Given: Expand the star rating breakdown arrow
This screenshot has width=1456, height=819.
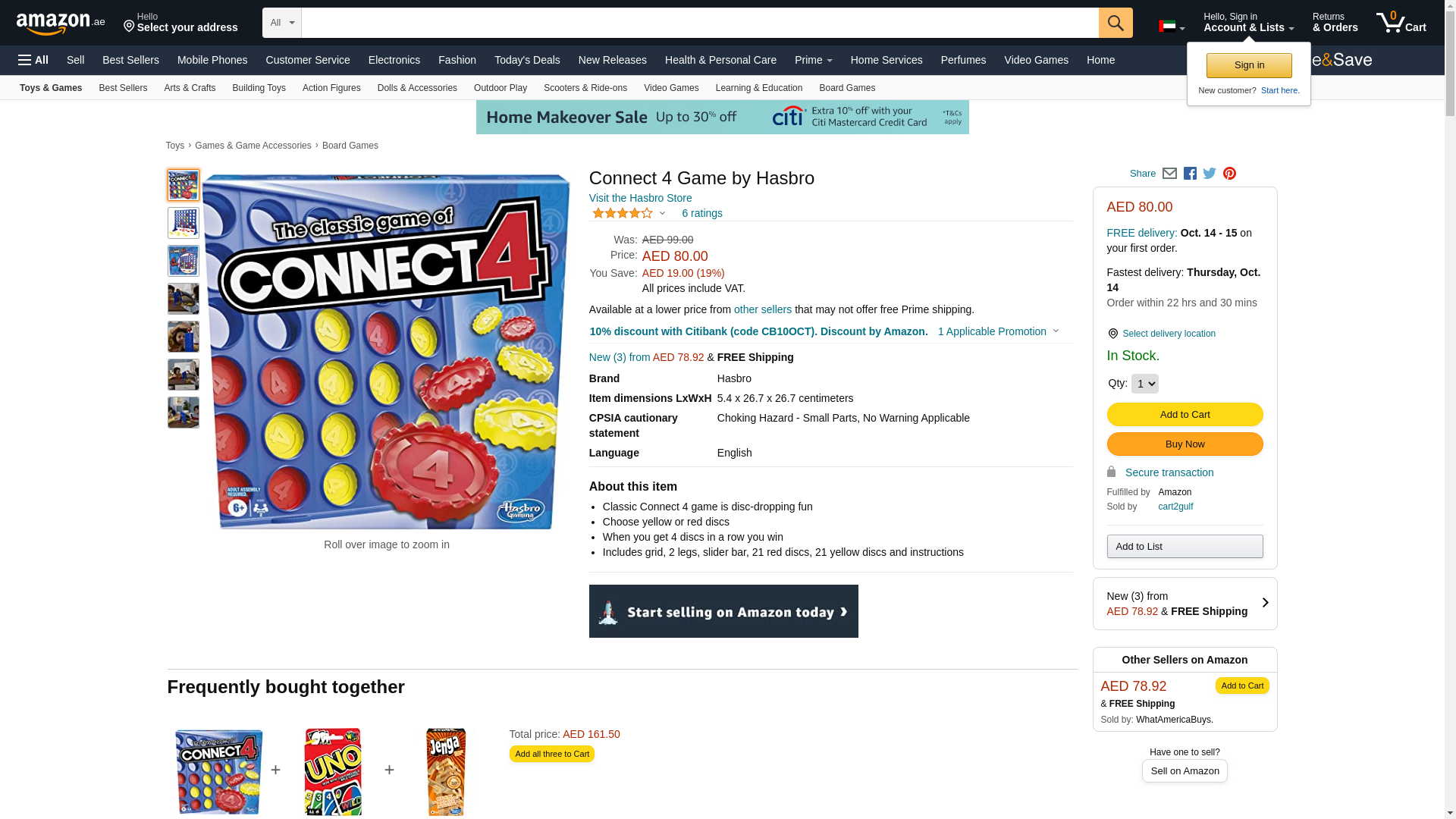Looking at the screenshot, I should (x=662, y=213).
